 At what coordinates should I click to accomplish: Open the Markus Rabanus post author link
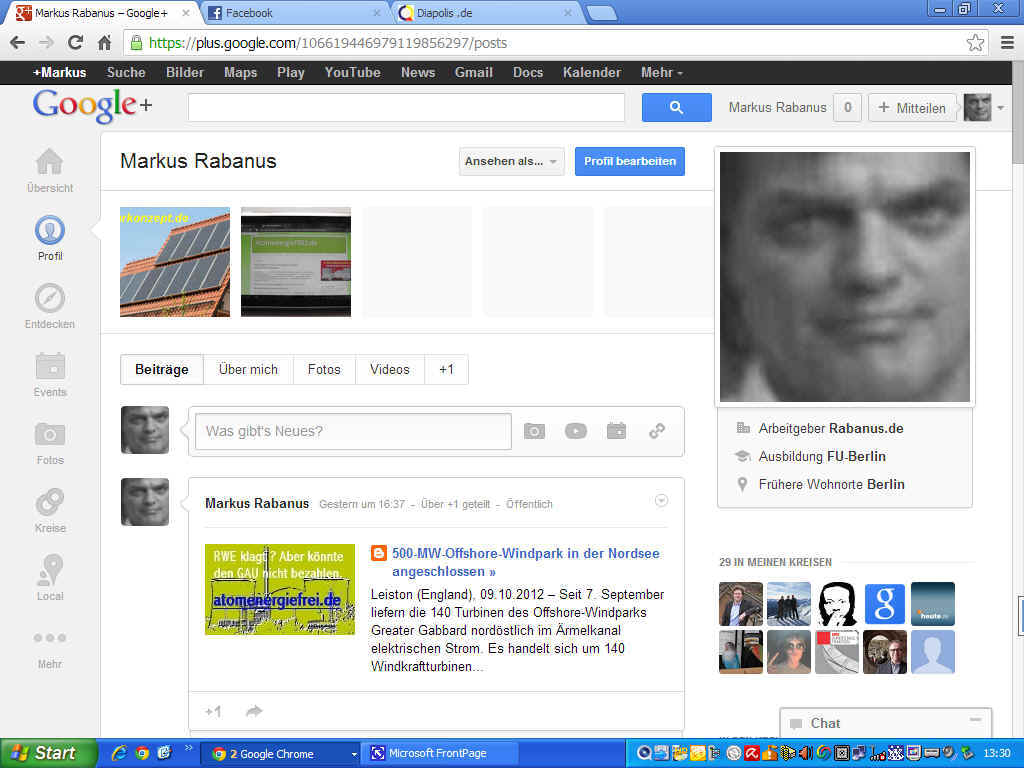[257, 504]
